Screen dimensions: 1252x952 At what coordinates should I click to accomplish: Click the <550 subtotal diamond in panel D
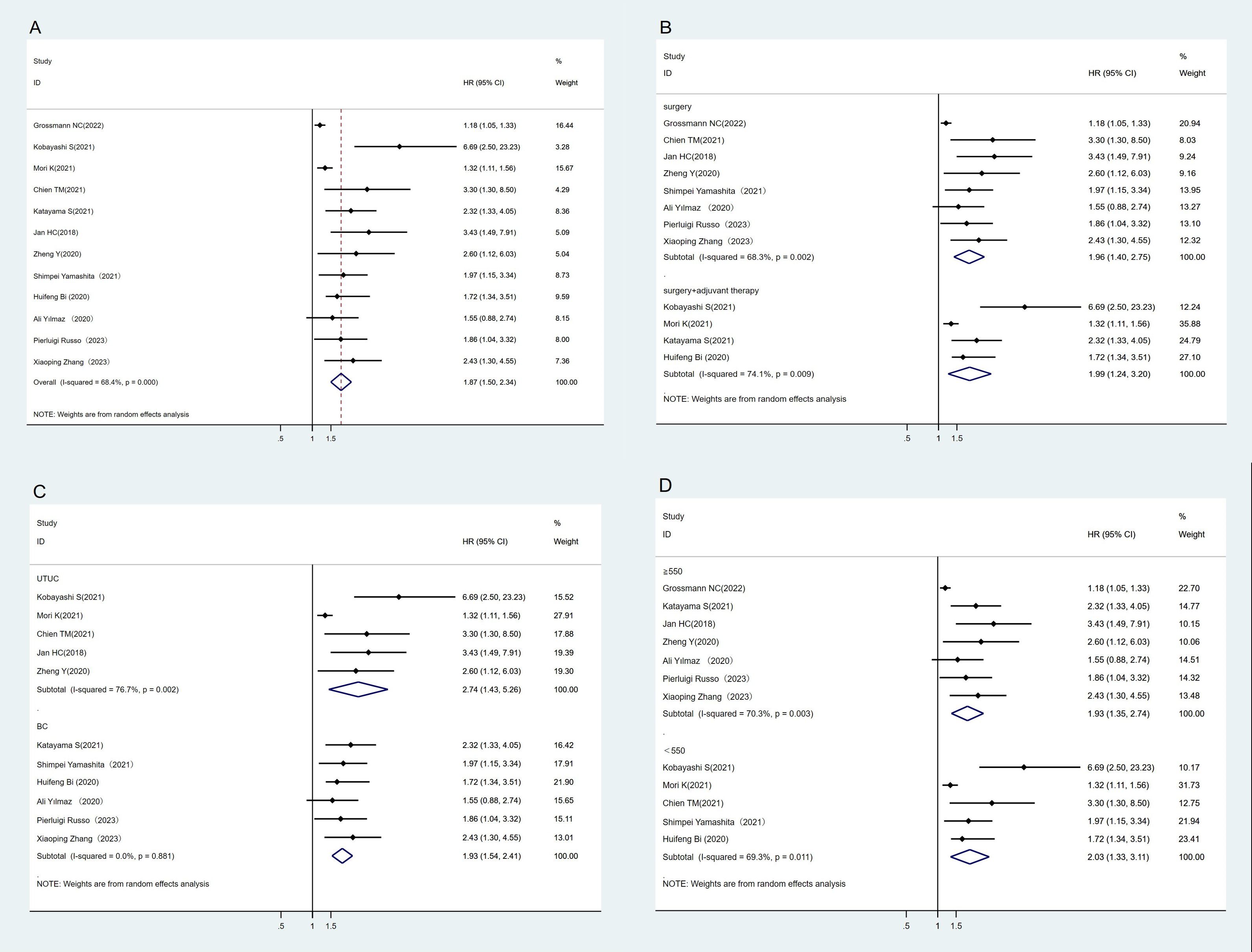(969, 857)
